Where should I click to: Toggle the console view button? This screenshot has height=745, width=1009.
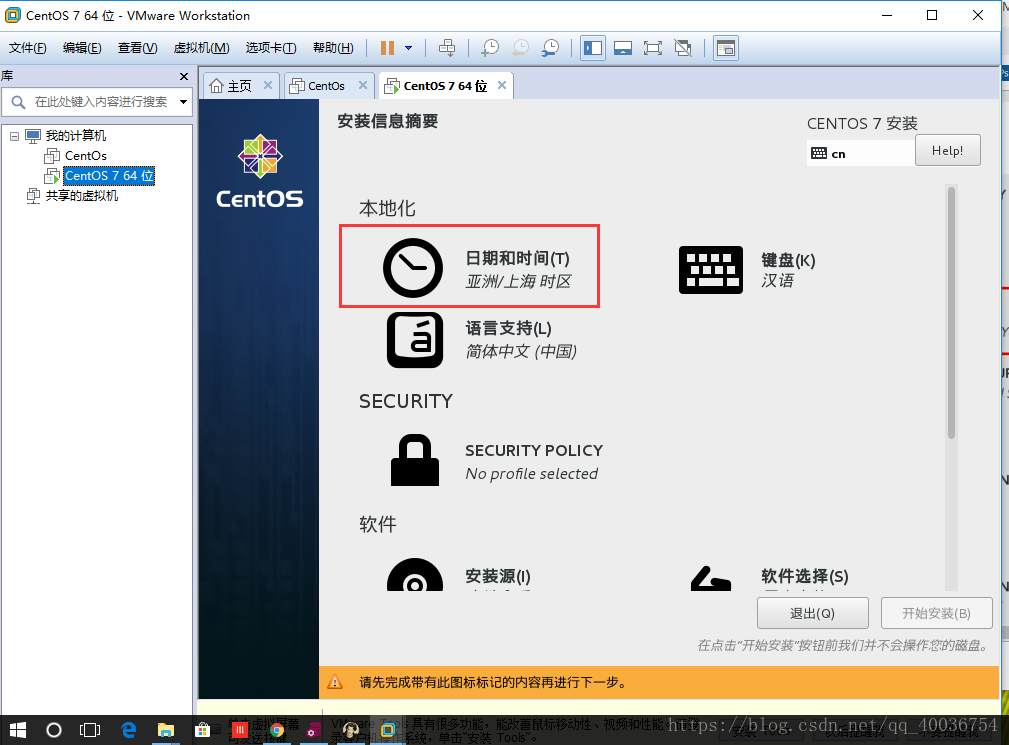click(726, 48)
